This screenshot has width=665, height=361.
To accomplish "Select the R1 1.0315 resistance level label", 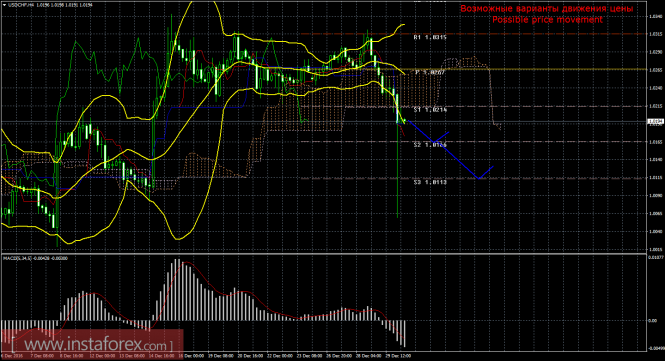I will point(430,37).
